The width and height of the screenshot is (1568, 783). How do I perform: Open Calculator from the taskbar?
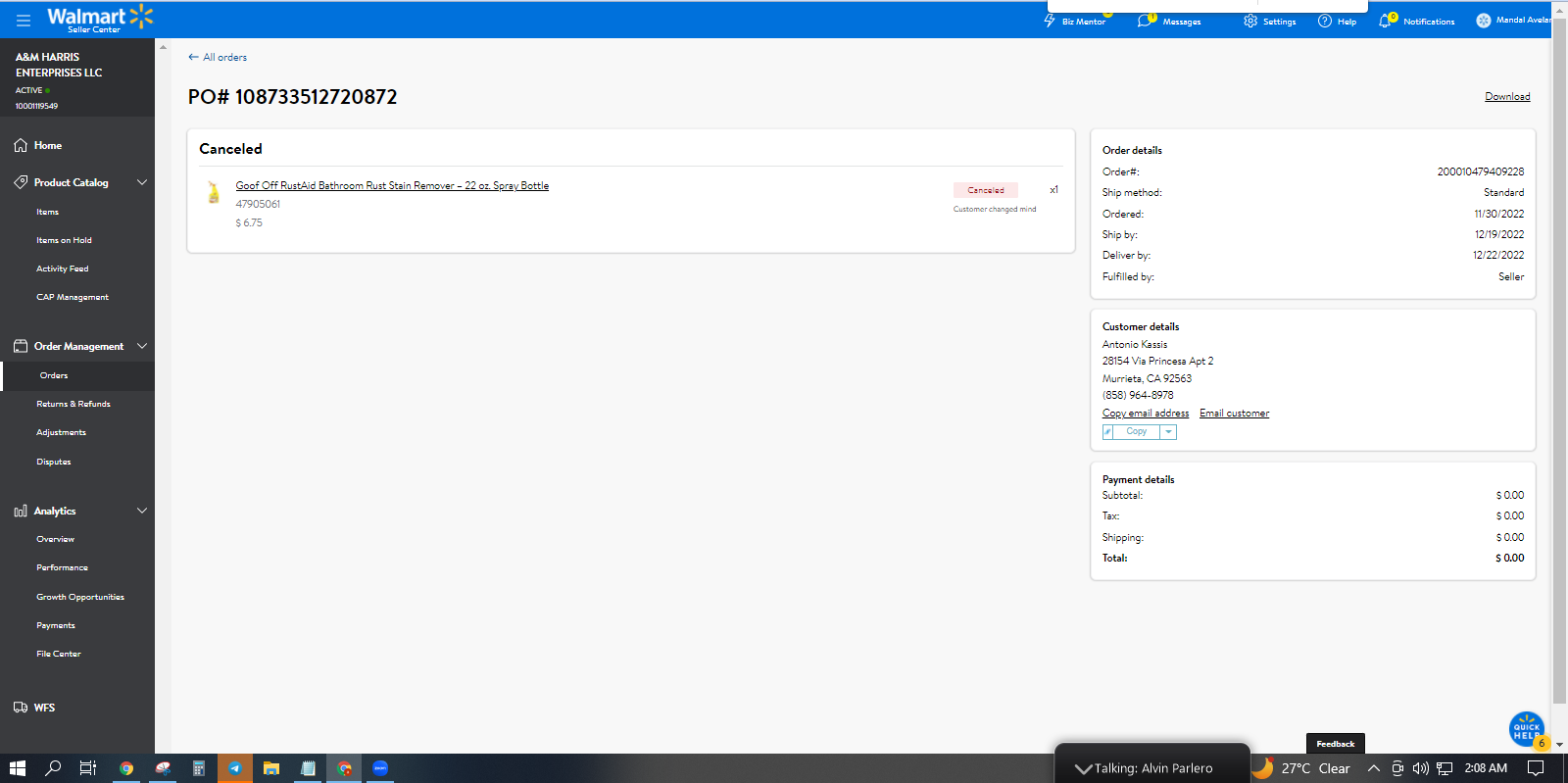[x=198, y=768]
